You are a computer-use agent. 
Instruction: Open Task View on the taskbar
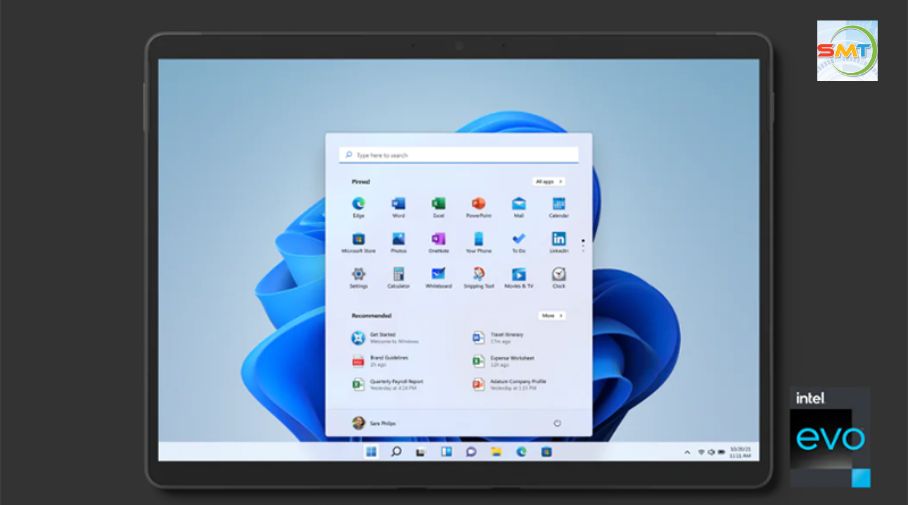click(421, 452)
